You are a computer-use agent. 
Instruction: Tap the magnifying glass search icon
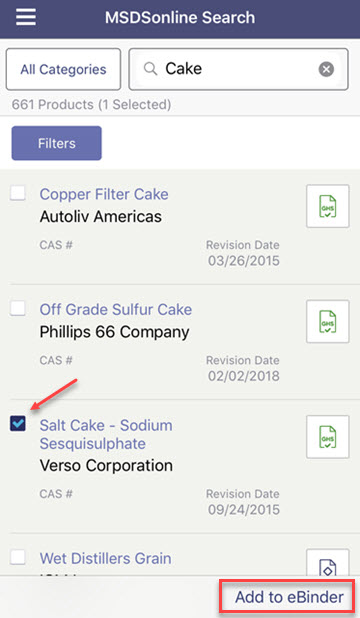click(150, 69)
